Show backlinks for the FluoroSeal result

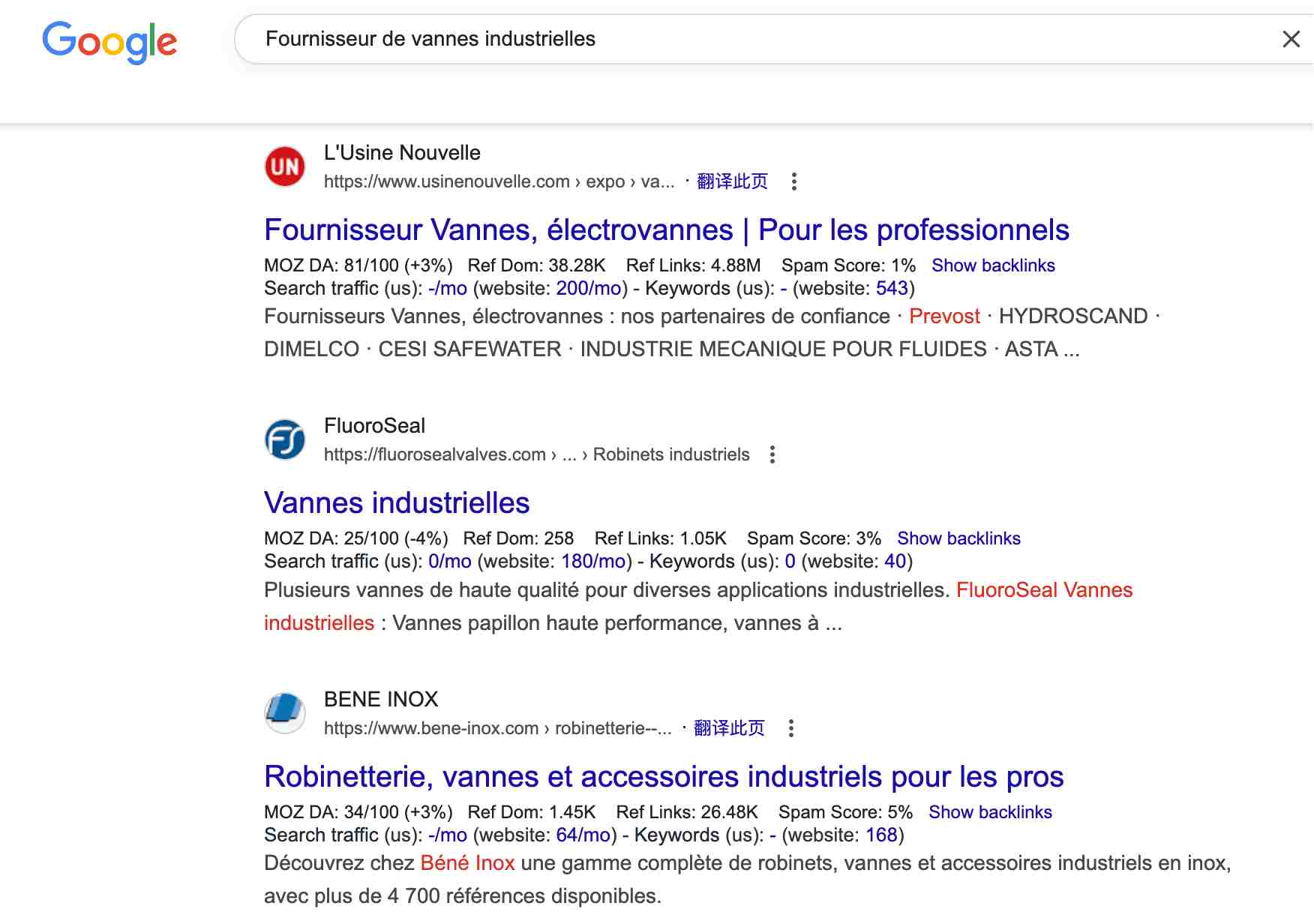coord(958,538)
